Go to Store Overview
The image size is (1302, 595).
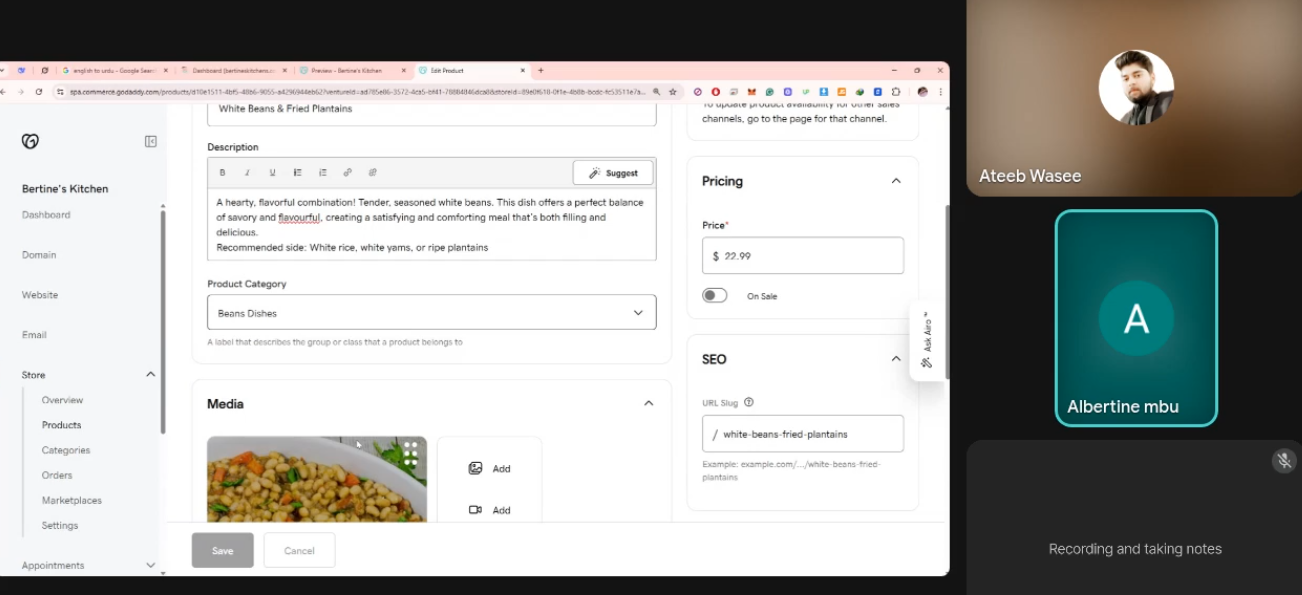62,399
